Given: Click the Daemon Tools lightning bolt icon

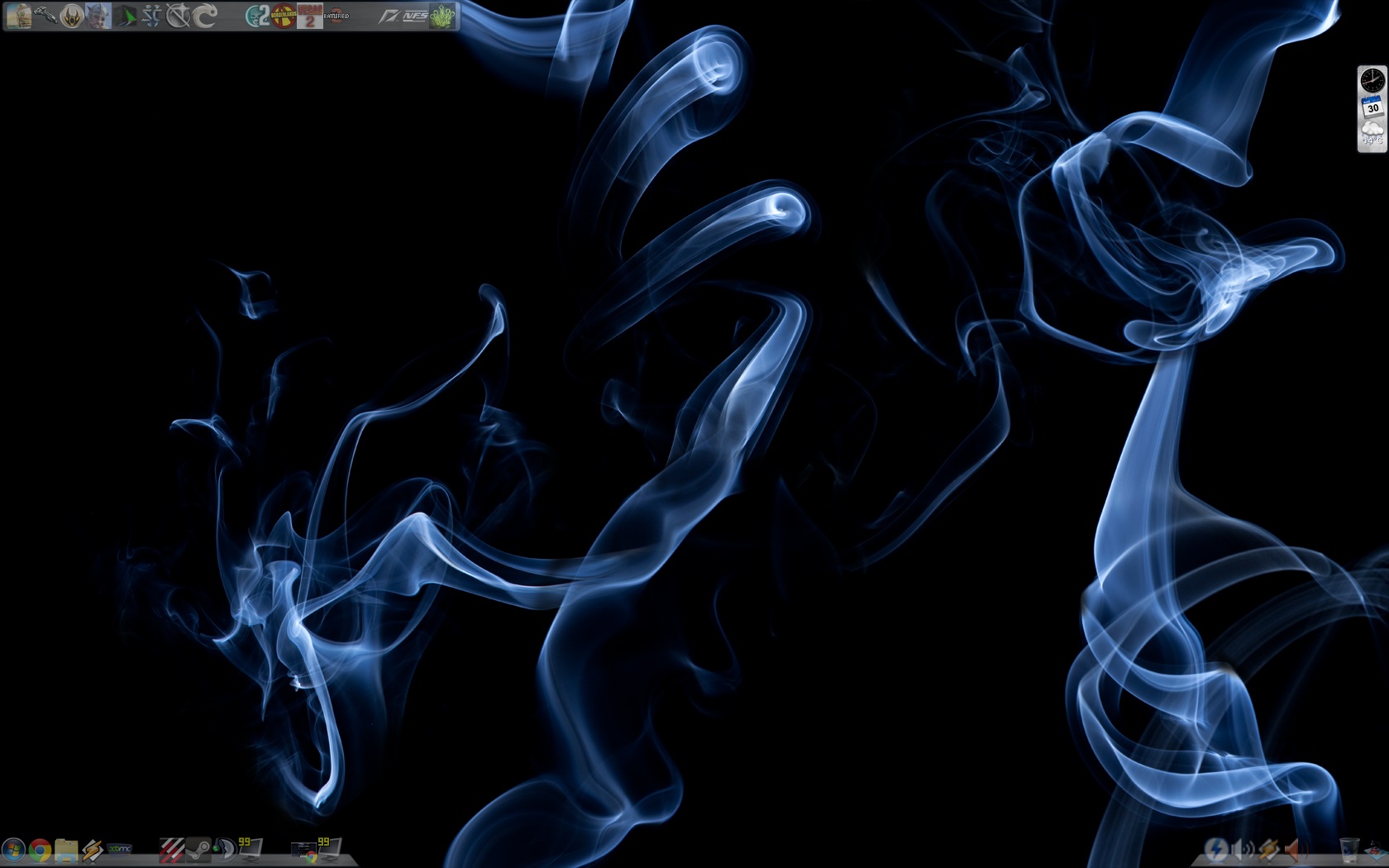Looking at the screenshot, I should pyautogui.click(x=1216, y=850).
